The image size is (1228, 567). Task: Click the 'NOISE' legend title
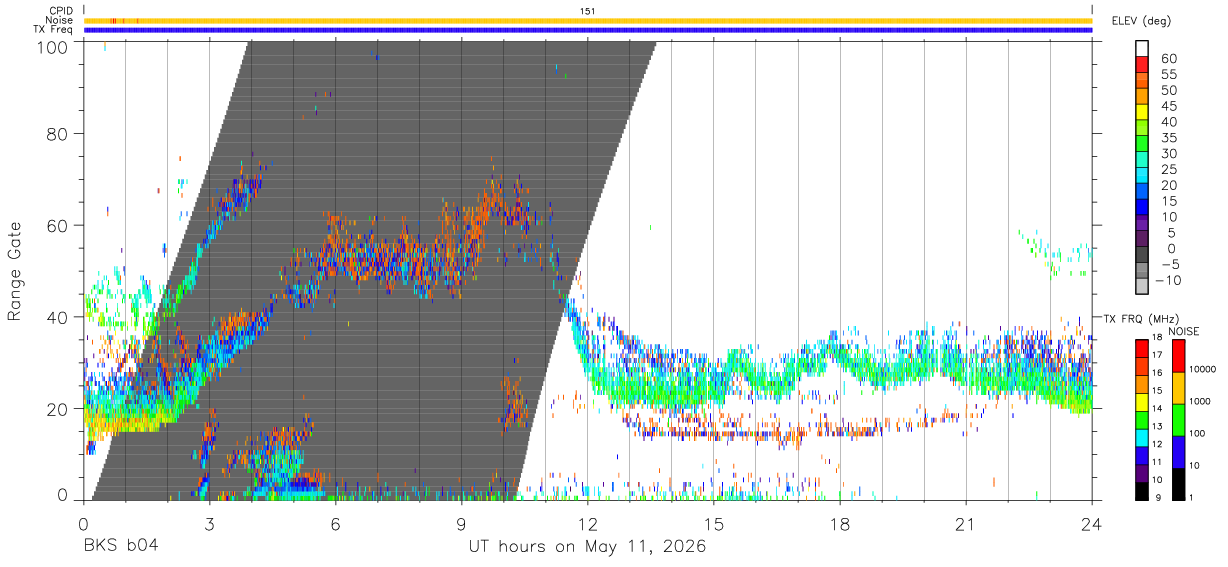[x=1182, y=331]
